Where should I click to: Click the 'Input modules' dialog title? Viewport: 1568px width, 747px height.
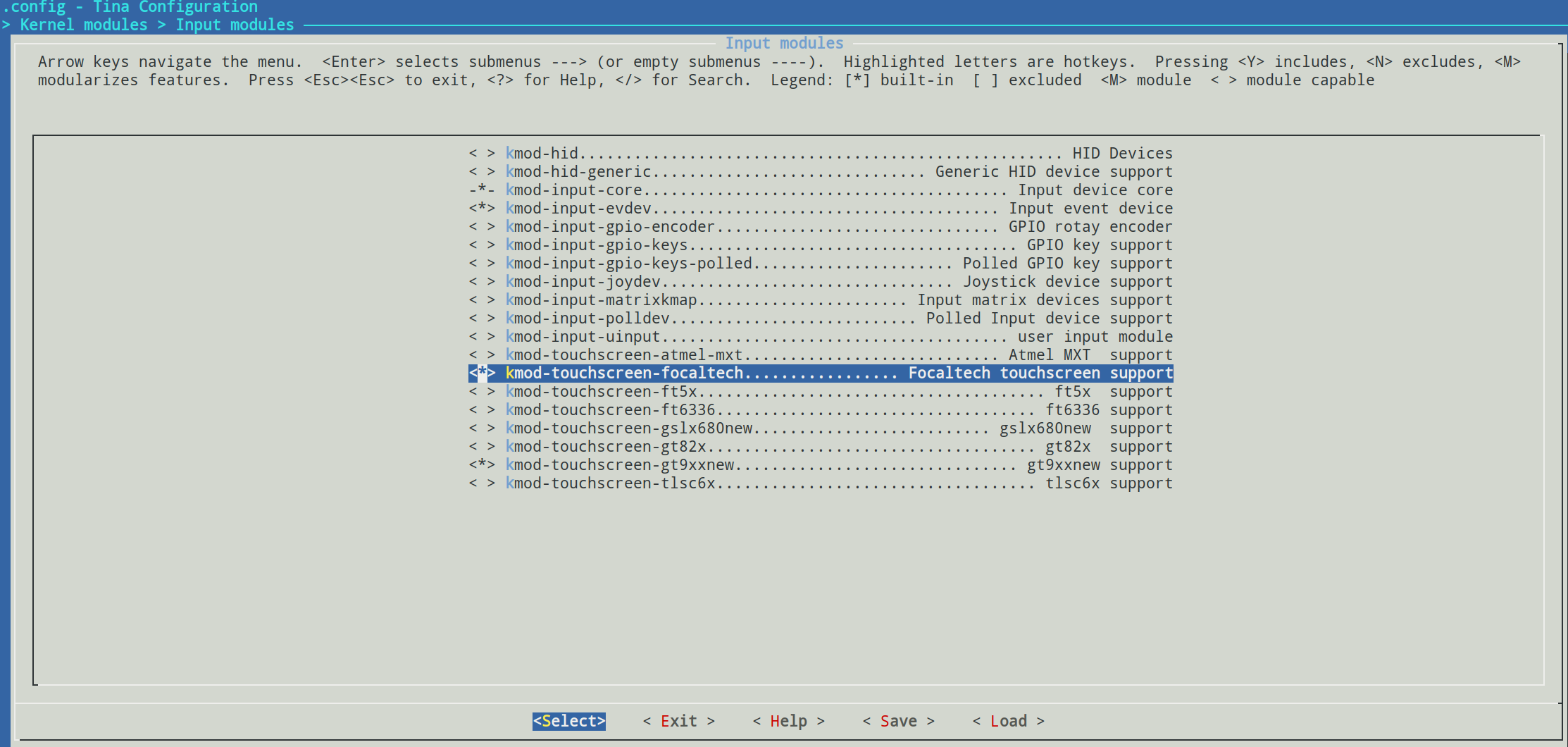(784, 44)
